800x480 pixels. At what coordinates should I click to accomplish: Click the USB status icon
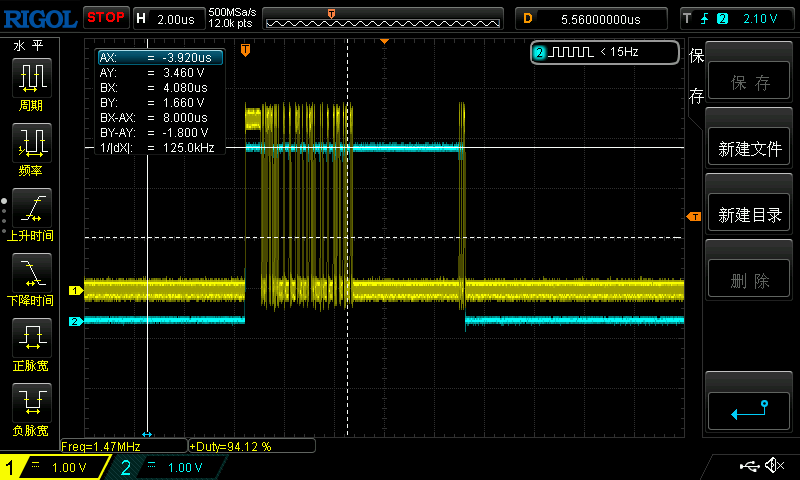[x=748, y=466]
